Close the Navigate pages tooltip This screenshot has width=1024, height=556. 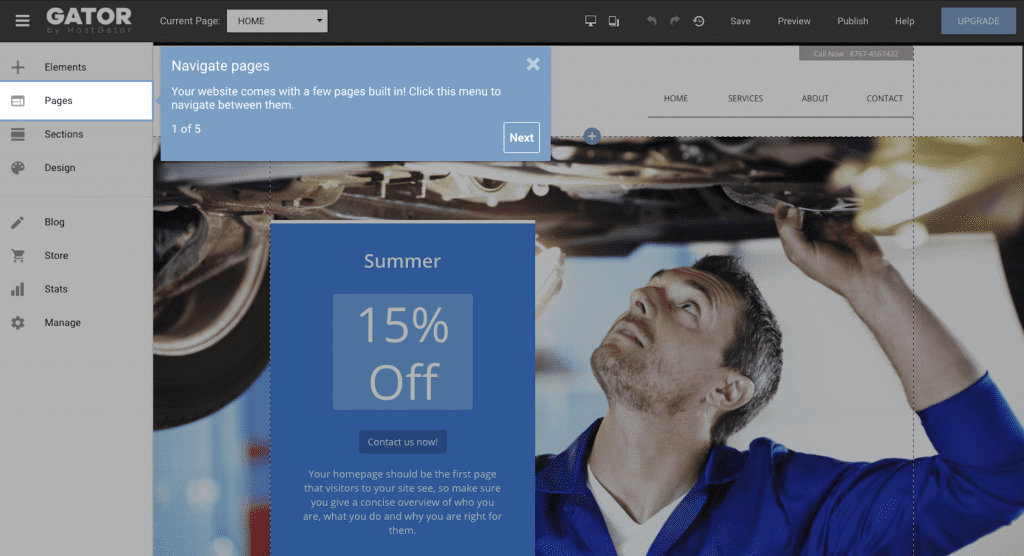tap(533, 64)
